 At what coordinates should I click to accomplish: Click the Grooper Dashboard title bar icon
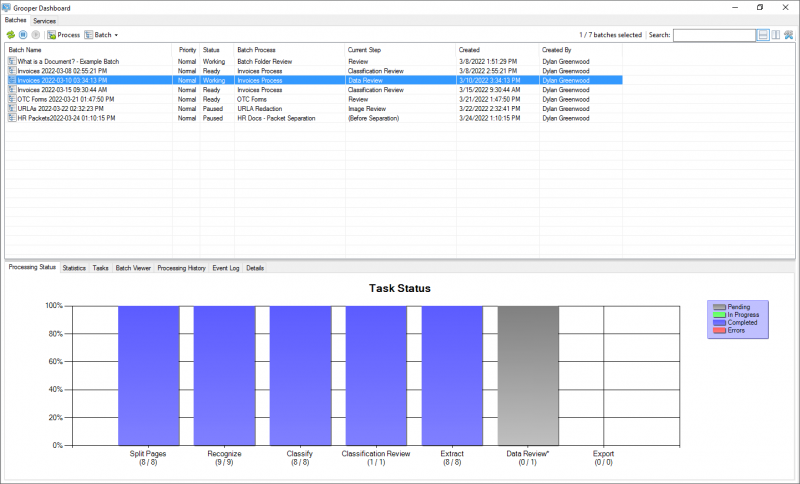pos(6,8)
